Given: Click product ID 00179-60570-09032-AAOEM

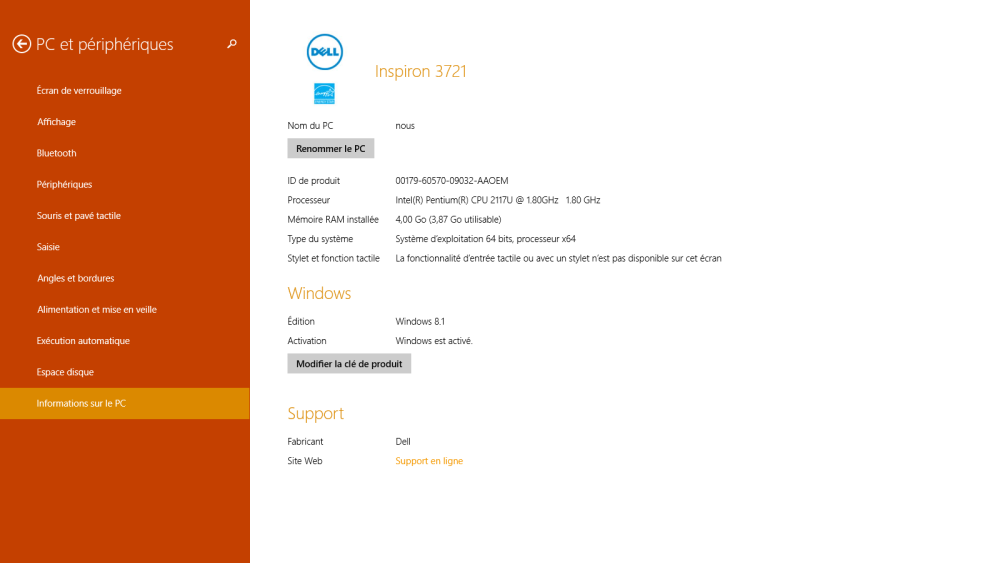Looking at the screenshot, I should tap(452, 180).
